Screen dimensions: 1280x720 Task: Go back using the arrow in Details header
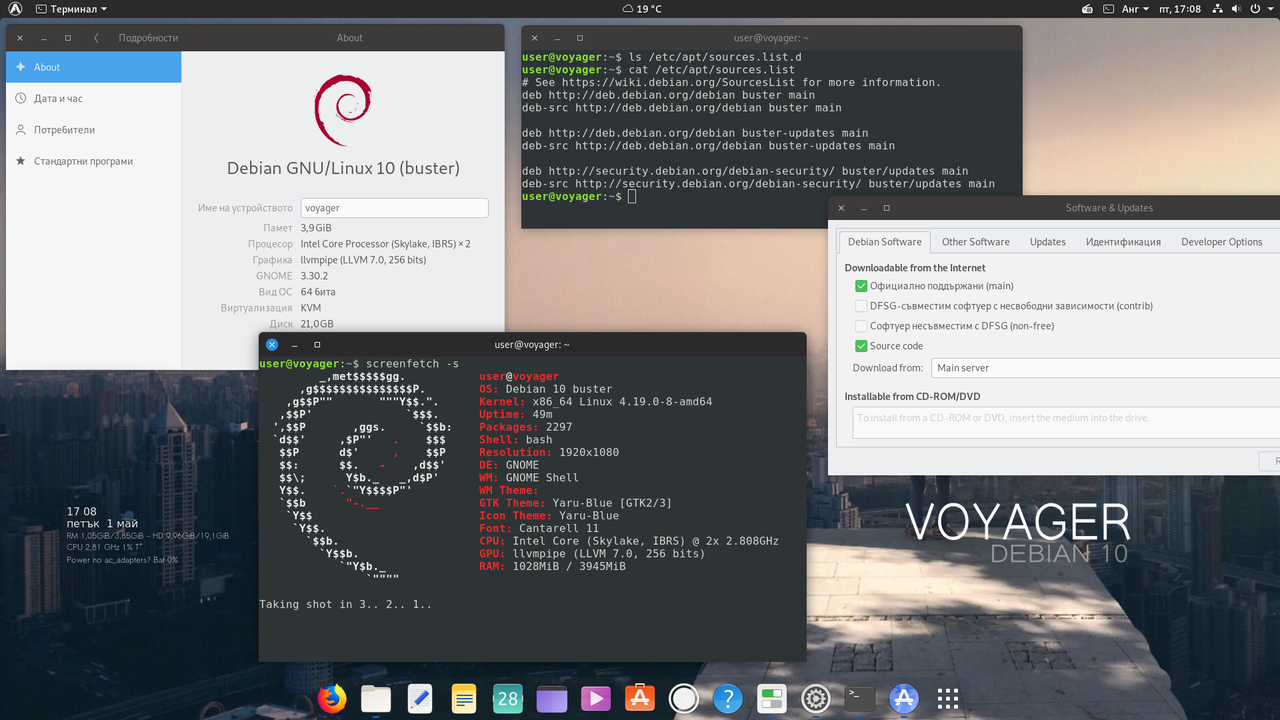coord(96,38)
